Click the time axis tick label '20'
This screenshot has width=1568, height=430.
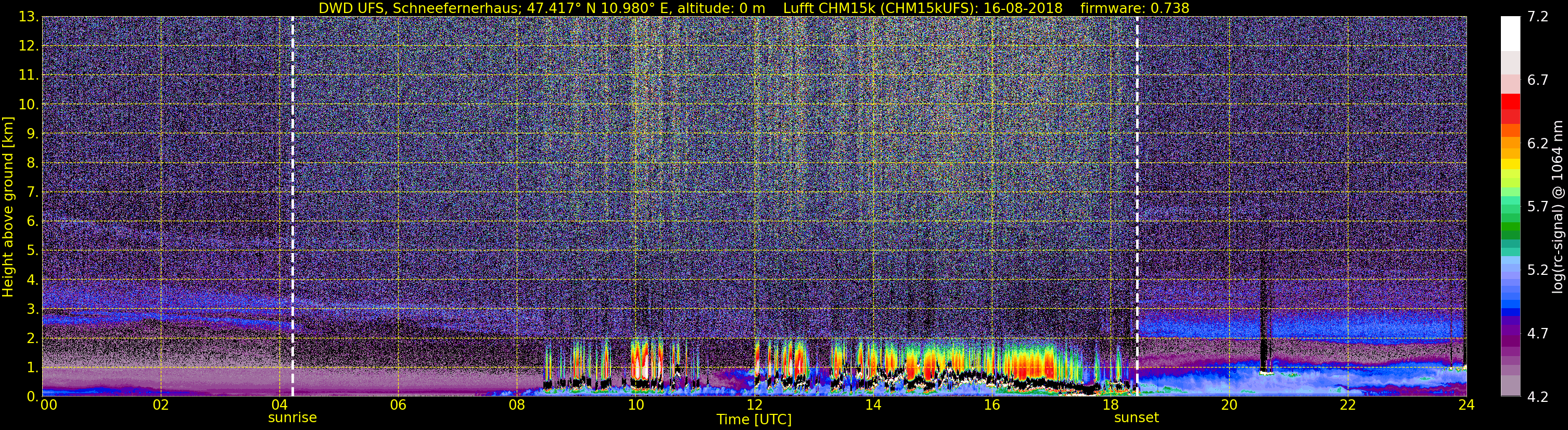[x=1229, y=405]
